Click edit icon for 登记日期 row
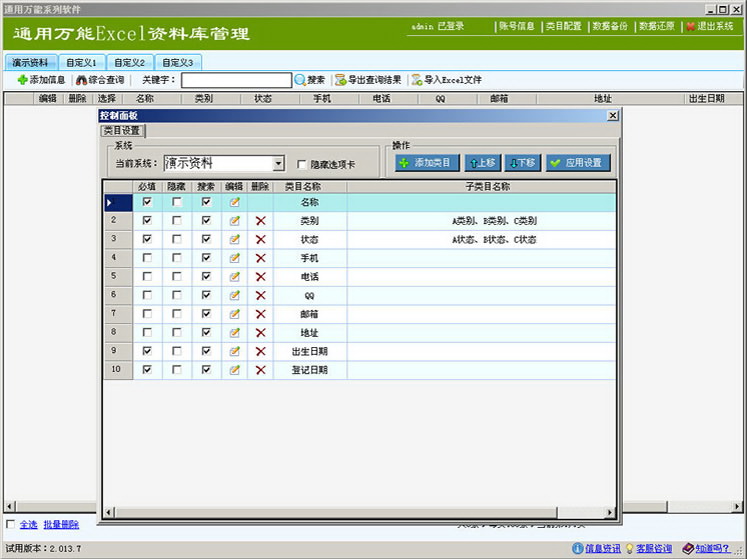Image resolution: width=747 pixels, height=559 pixels. click(234, 370)
